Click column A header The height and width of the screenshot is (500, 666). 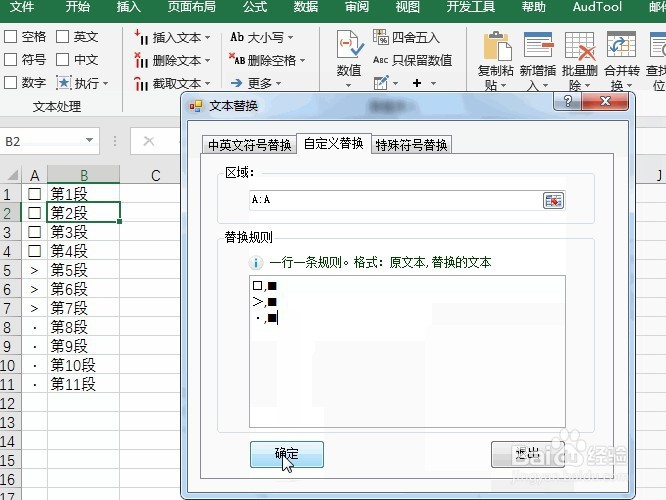34,175
